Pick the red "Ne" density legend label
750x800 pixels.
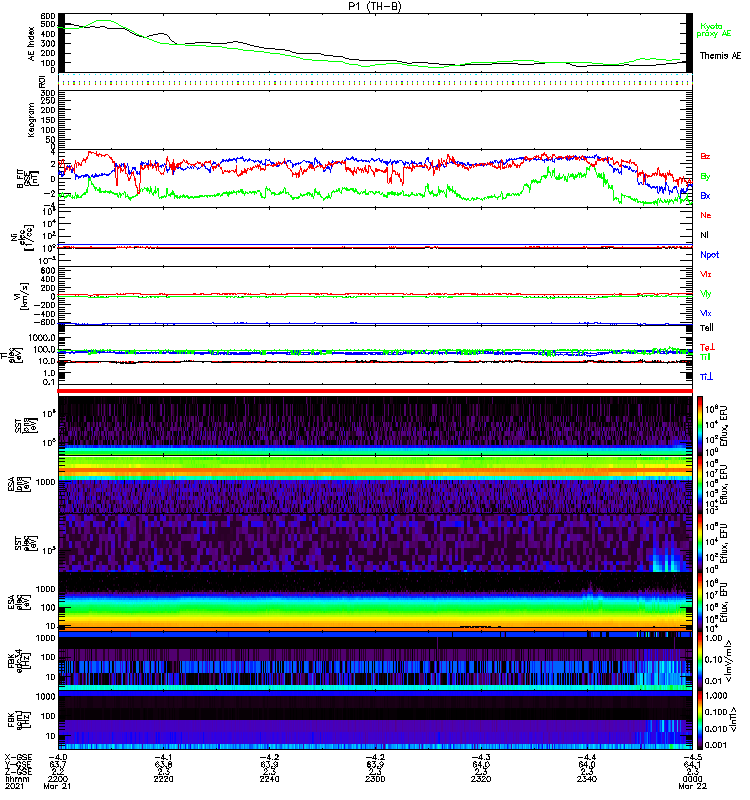tap(705, 215)
